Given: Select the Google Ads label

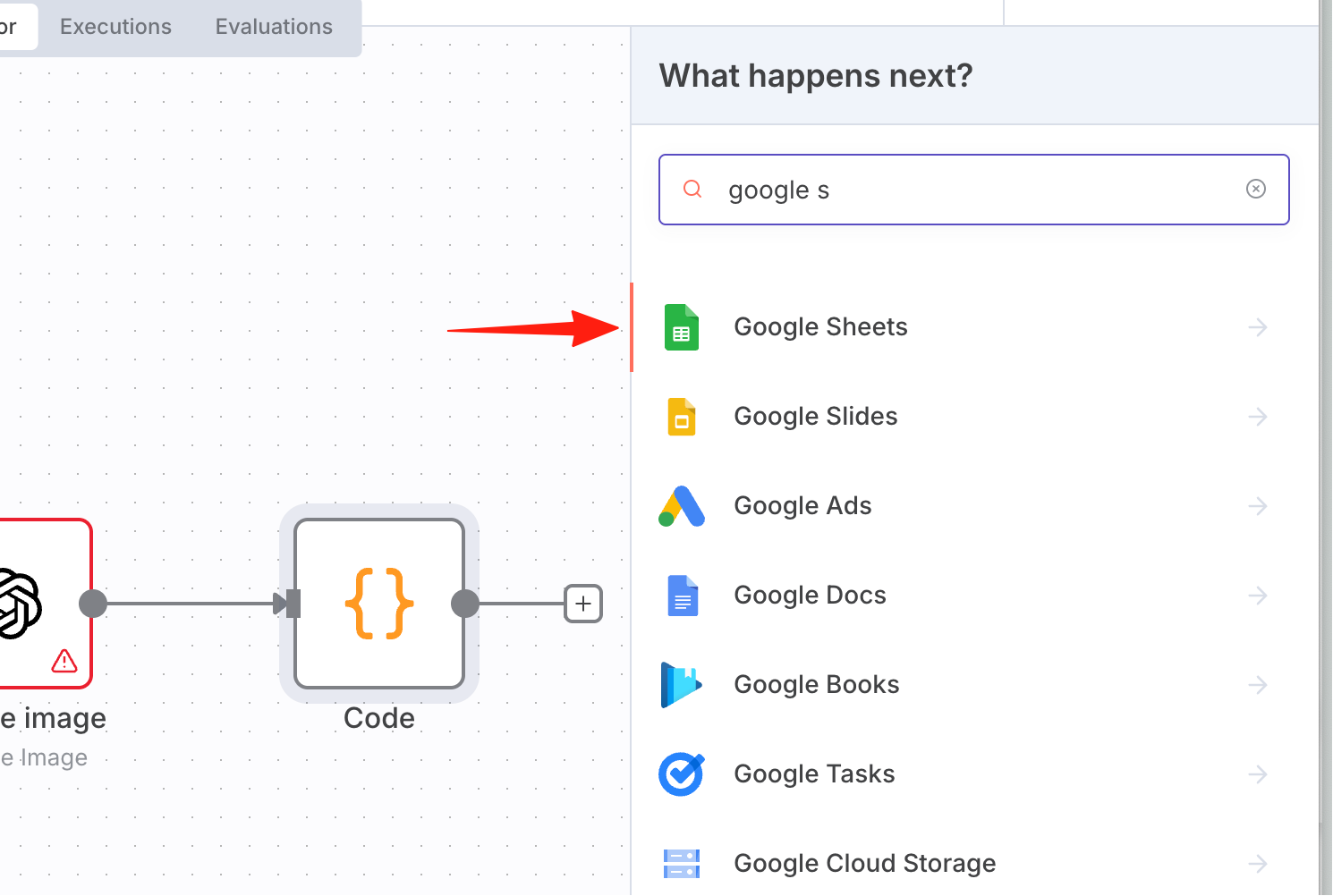Looking at the screenshot, I should pos(802,506).
